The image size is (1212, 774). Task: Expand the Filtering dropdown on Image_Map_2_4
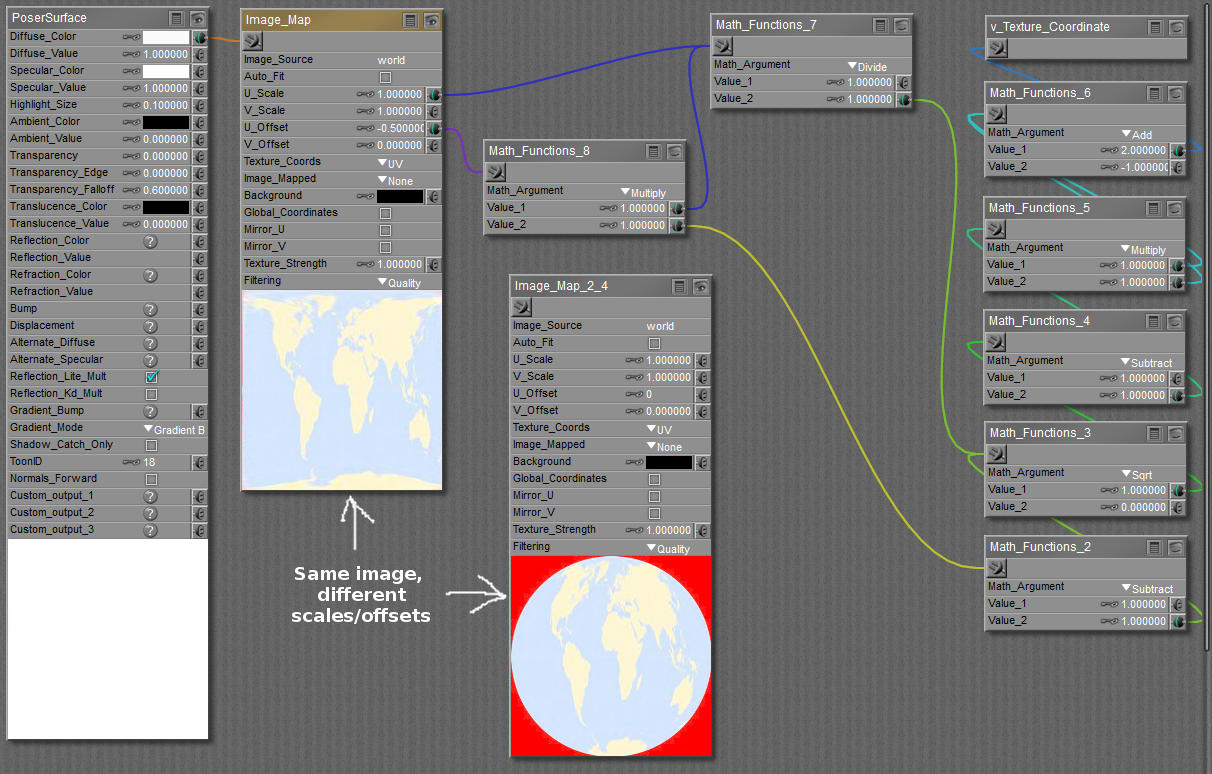(668, 548)
